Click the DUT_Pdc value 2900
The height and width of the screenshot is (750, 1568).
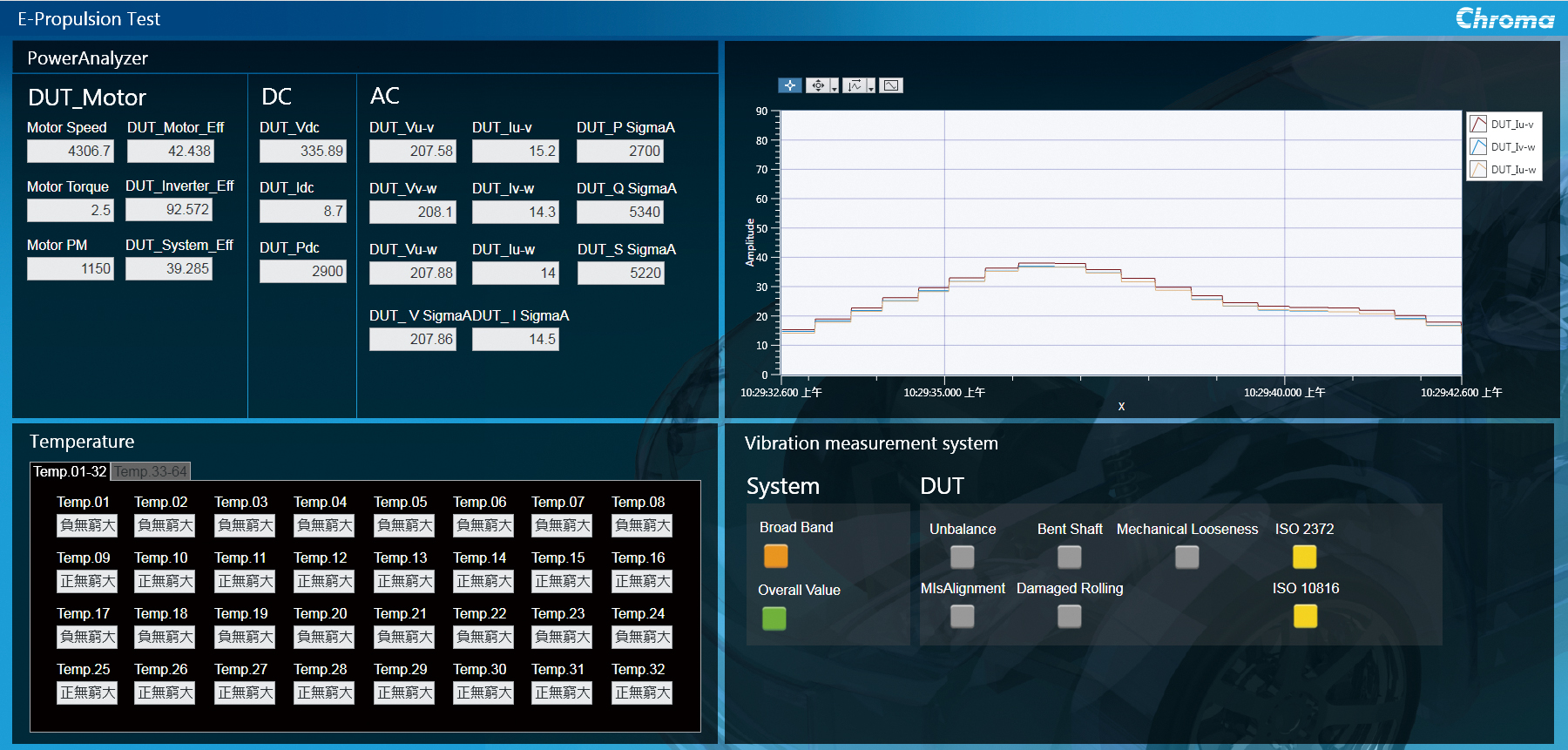click(303, 271)
